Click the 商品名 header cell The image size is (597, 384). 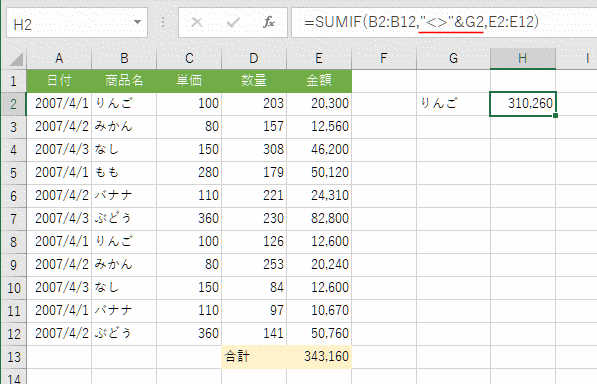pyautogui.click(x=124, y=81)
